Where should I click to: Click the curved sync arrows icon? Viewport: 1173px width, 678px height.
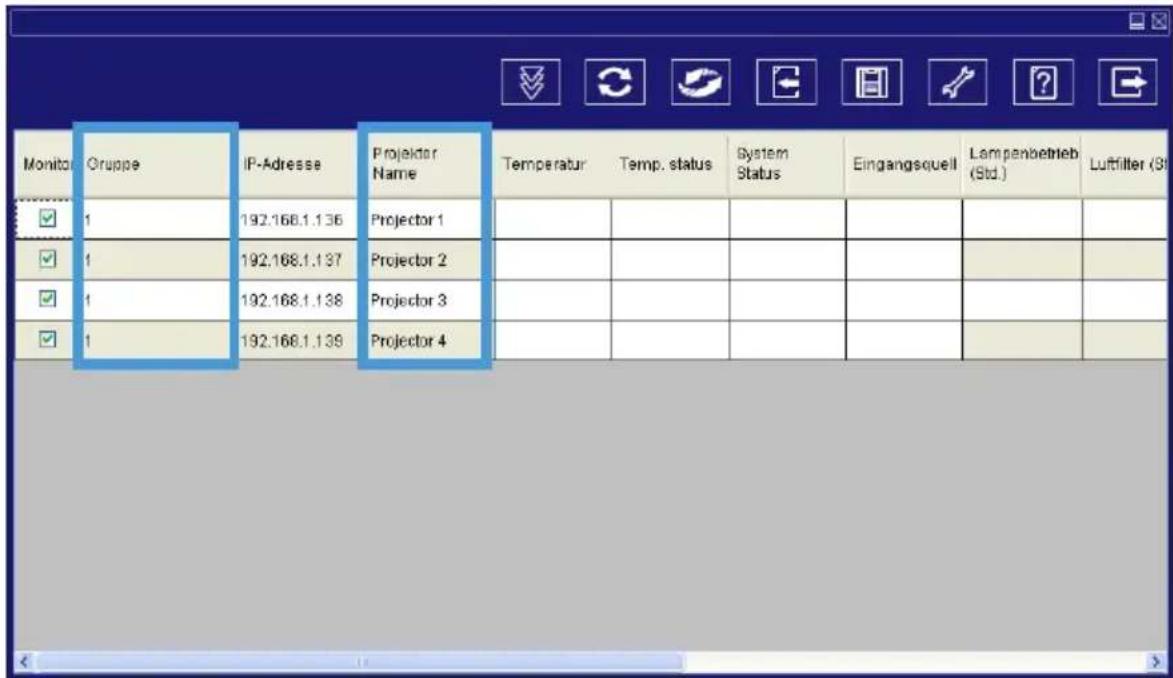[700, 82]
